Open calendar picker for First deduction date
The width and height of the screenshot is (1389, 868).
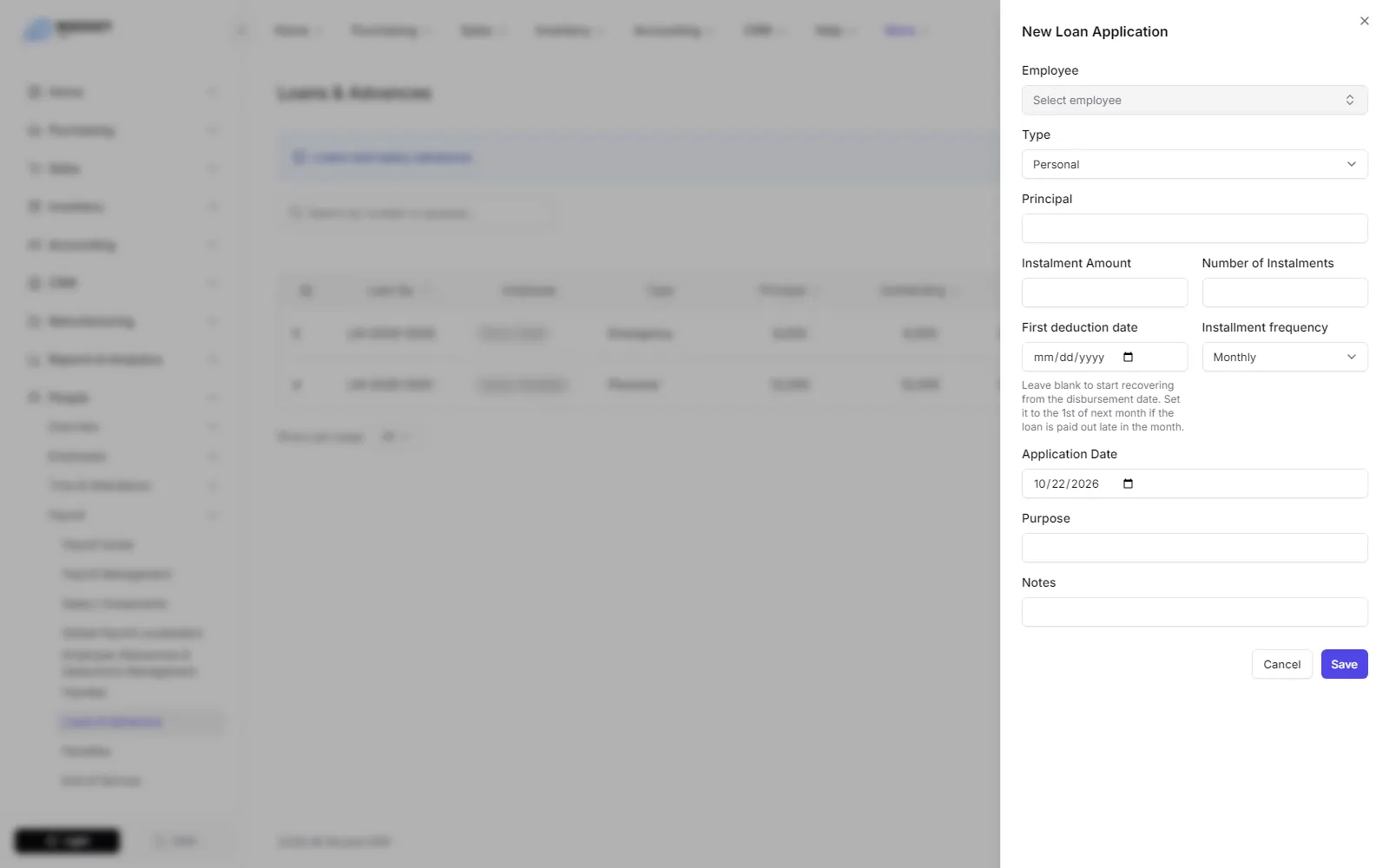click(x=1128, y=357)
